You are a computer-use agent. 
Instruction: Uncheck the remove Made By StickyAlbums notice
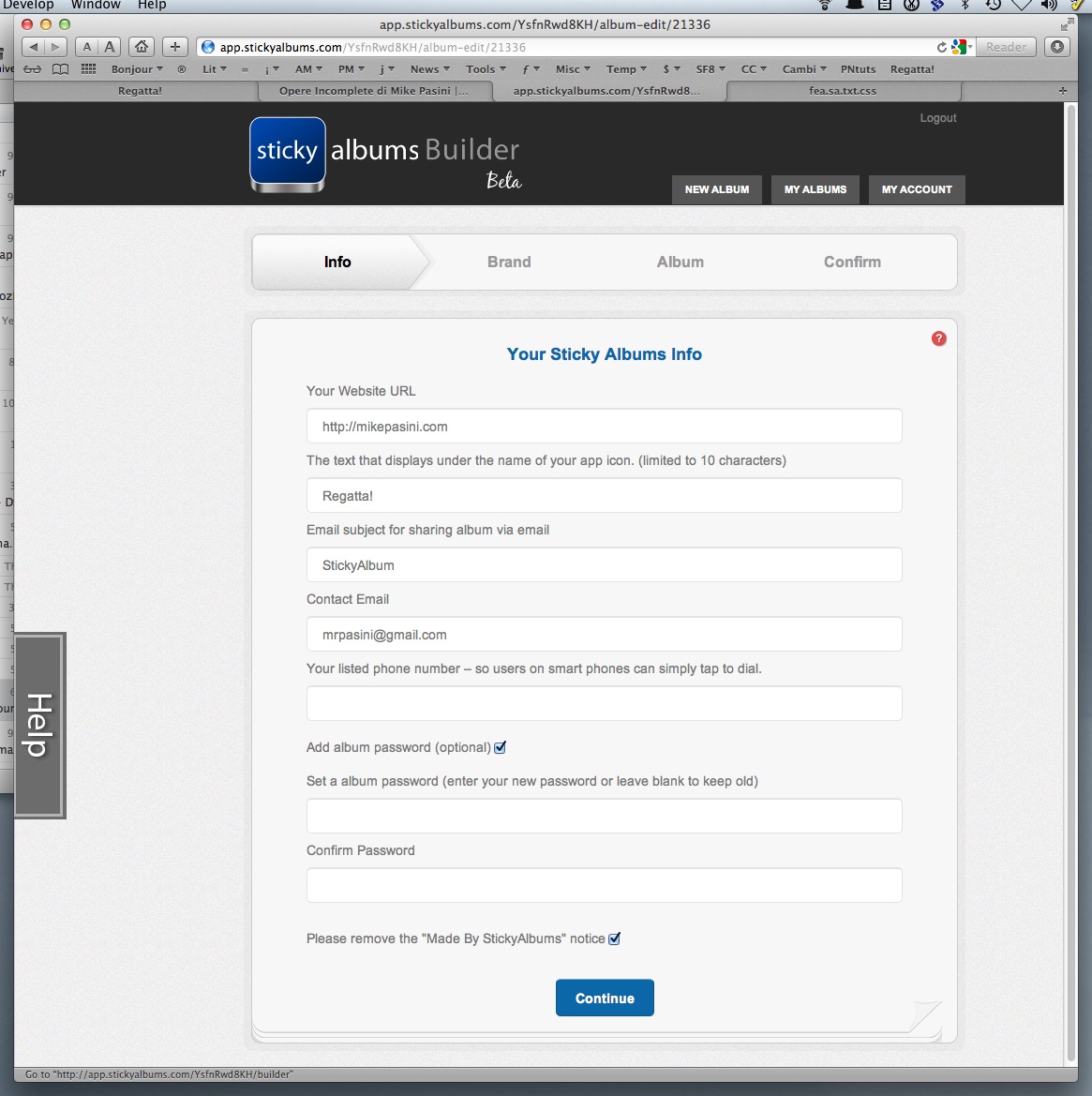tap(615, 938)
